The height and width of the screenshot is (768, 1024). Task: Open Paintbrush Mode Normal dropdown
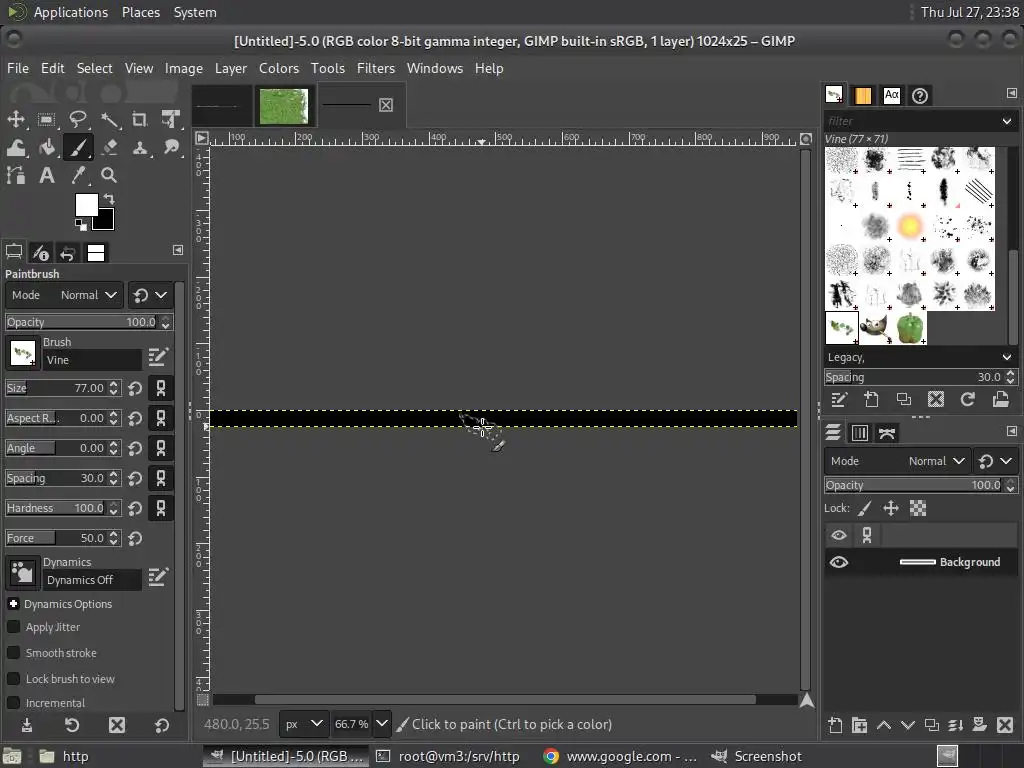click(64, 295)
